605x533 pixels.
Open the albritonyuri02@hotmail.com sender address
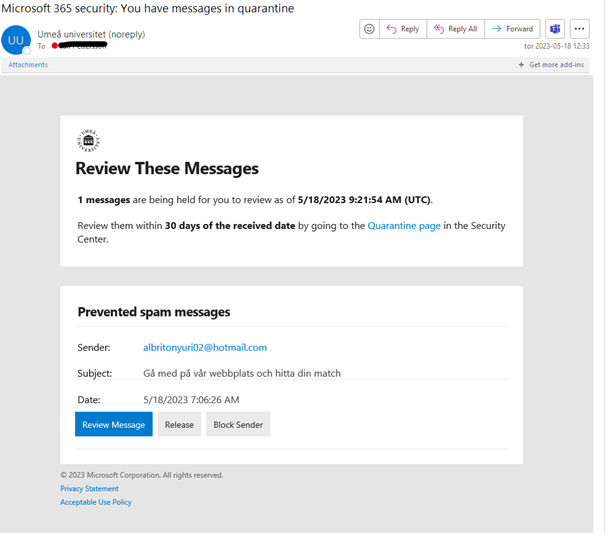pyautogui.click(x=205, y=347)
